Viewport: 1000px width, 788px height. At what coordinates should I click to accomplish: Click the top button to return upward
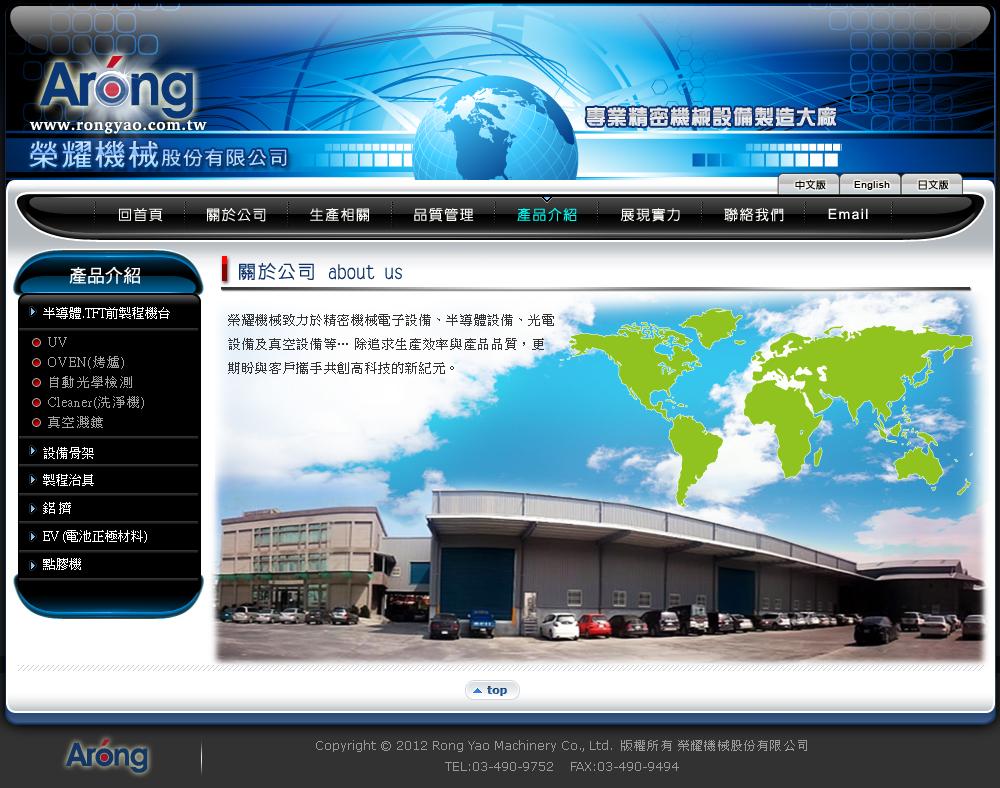(x=492, y=690)
